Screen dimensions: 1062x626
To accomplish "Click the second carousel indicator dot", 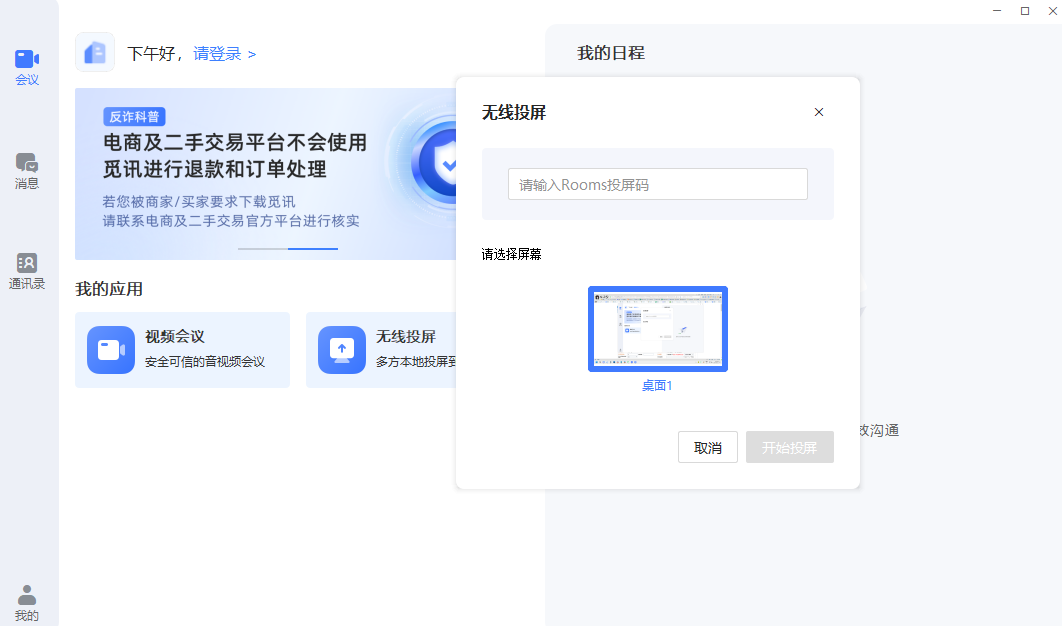I will 311,251.
